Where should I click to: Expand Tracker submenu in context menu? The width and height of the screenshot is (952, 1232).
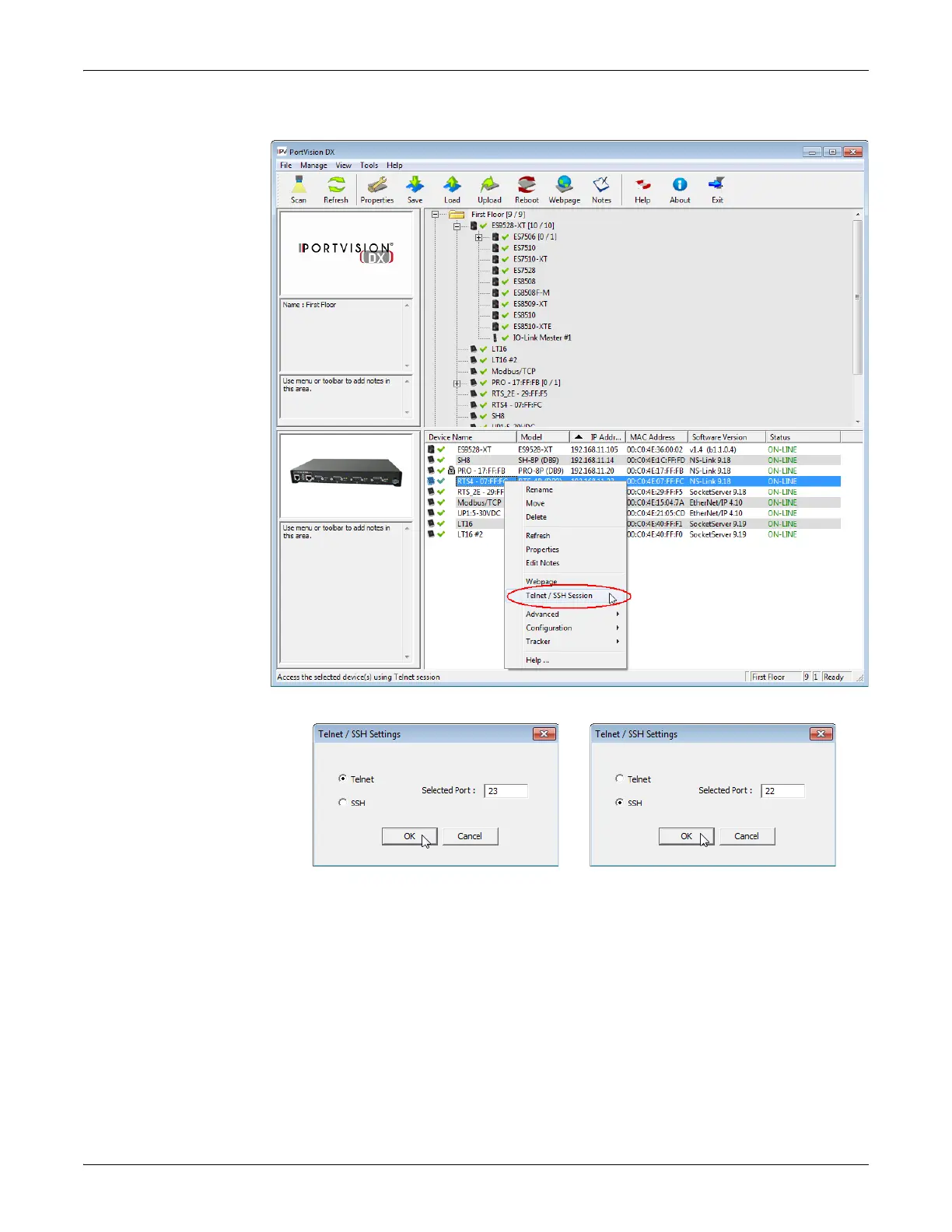[565, 642]
